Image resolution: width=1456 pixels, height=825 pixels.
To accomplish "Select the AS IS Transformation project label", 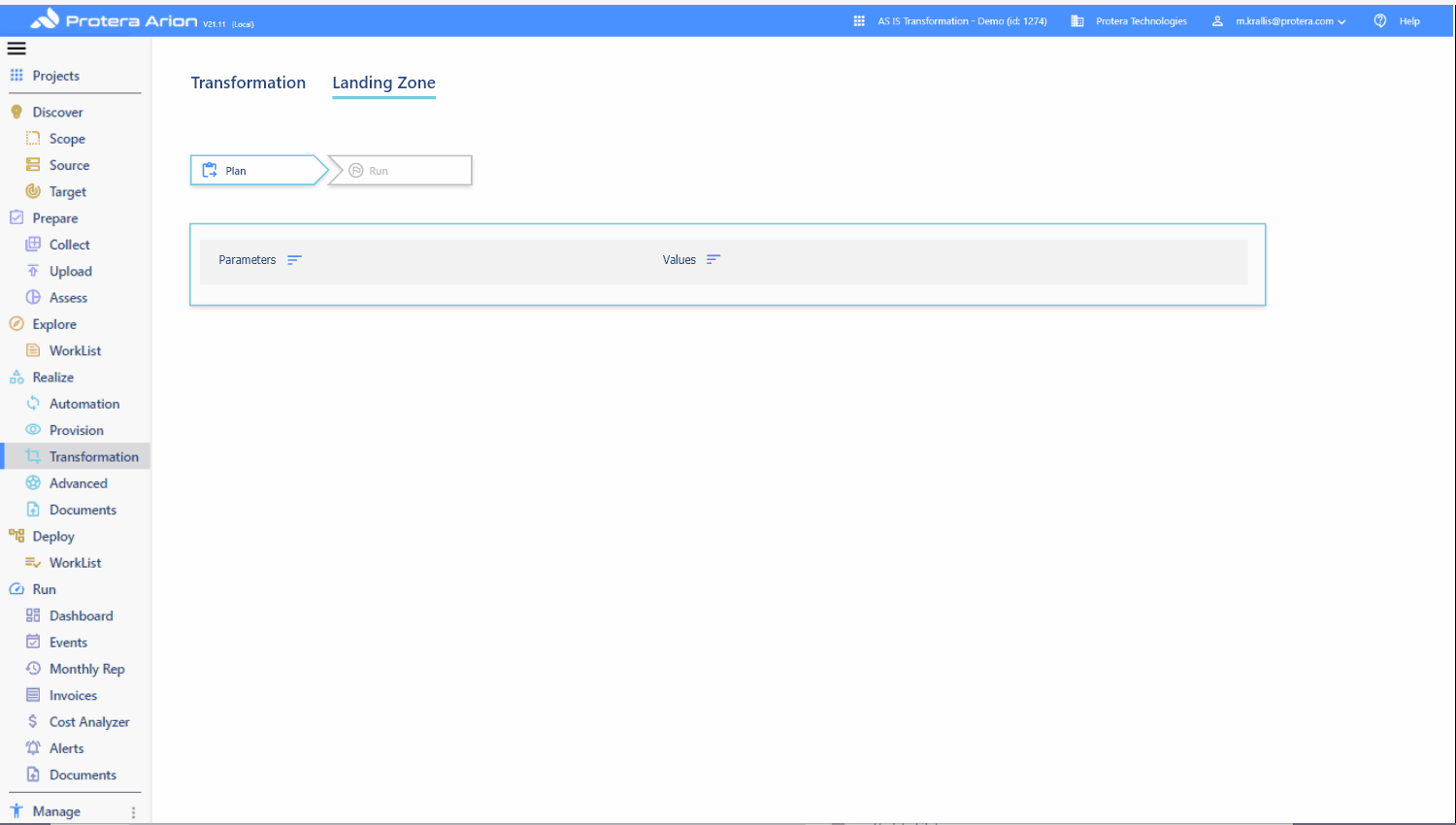I will click(x=962, y=21).
